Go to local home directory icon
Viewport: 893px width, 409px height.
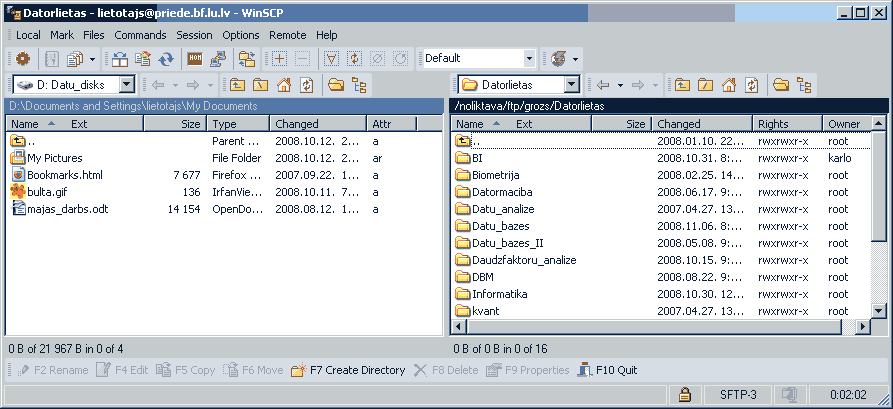point(284,85)
